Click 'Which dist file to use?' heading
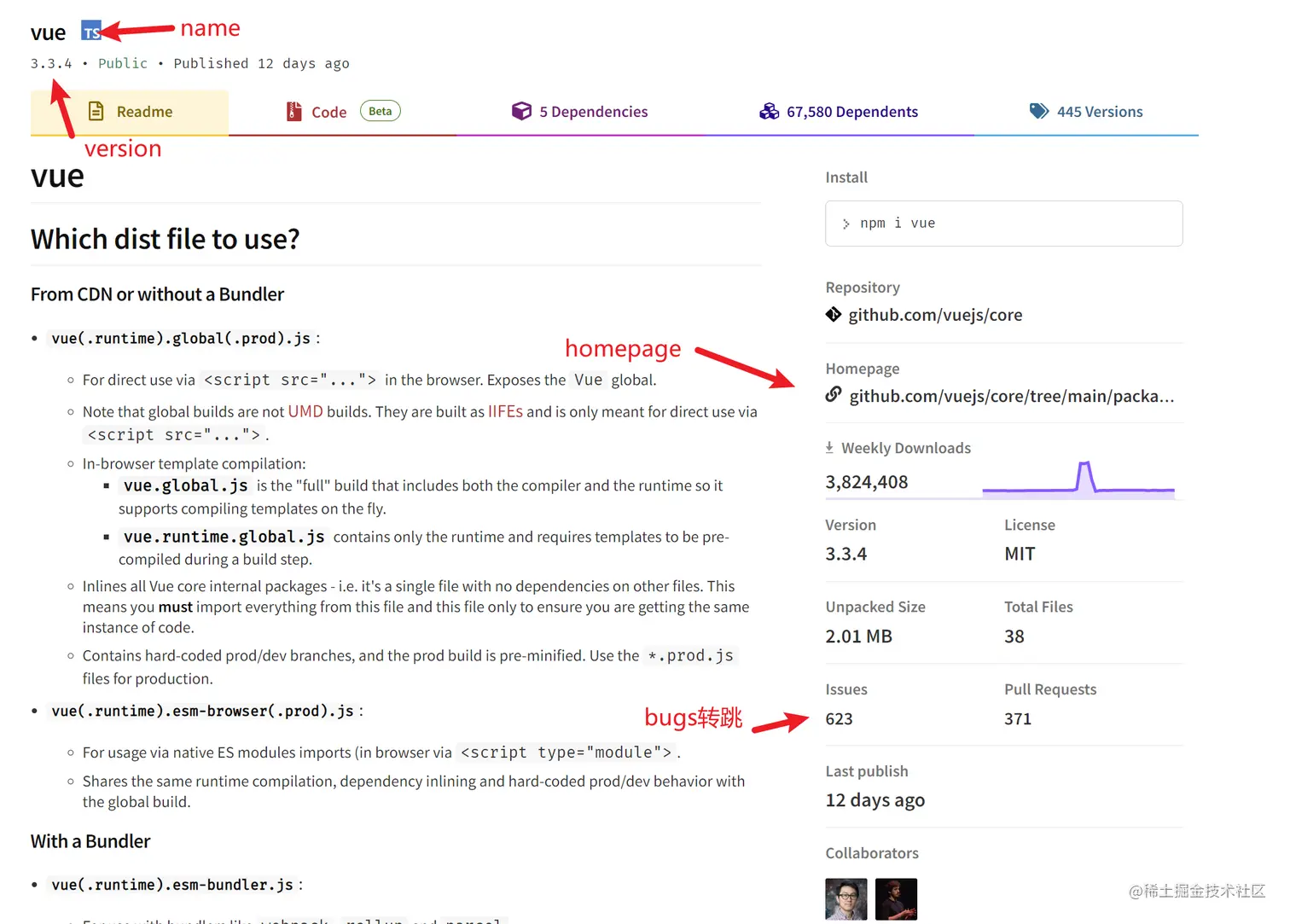The width and height of the screenshot is (1290, 924). [x=166, y=239]
